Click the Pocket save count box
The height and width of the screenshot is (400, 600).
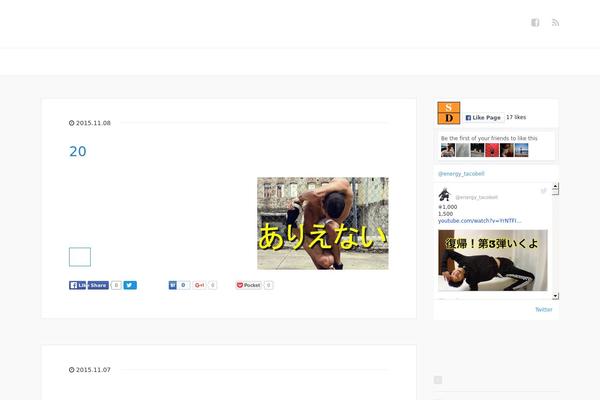click(268, 285)
